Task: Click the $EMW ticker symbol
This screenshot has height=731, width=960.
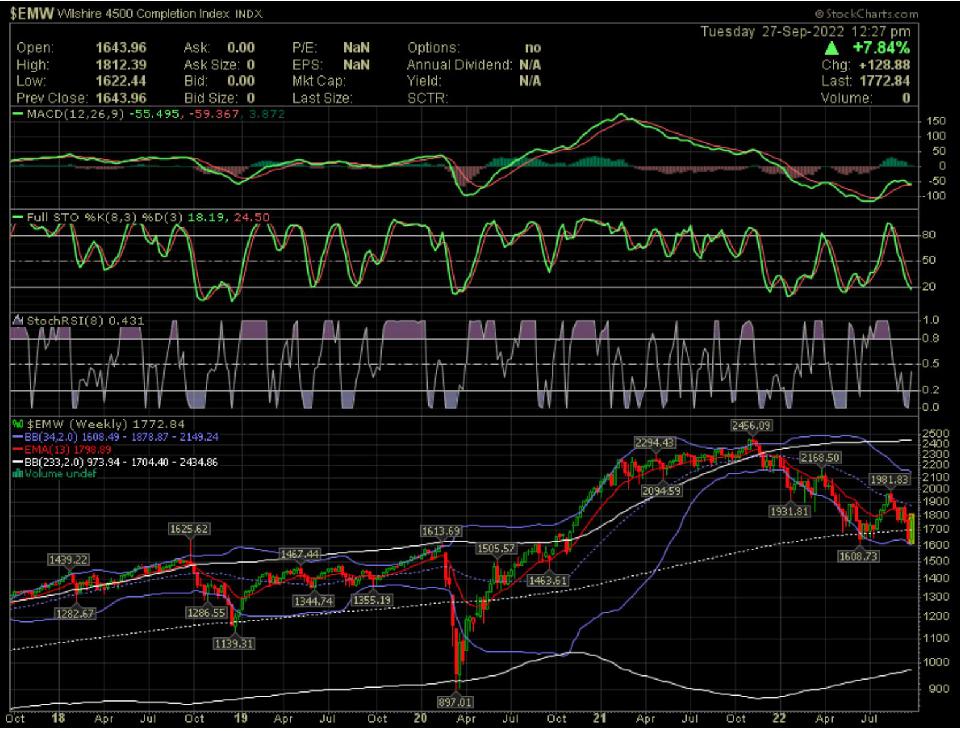Action: [32, 13]
